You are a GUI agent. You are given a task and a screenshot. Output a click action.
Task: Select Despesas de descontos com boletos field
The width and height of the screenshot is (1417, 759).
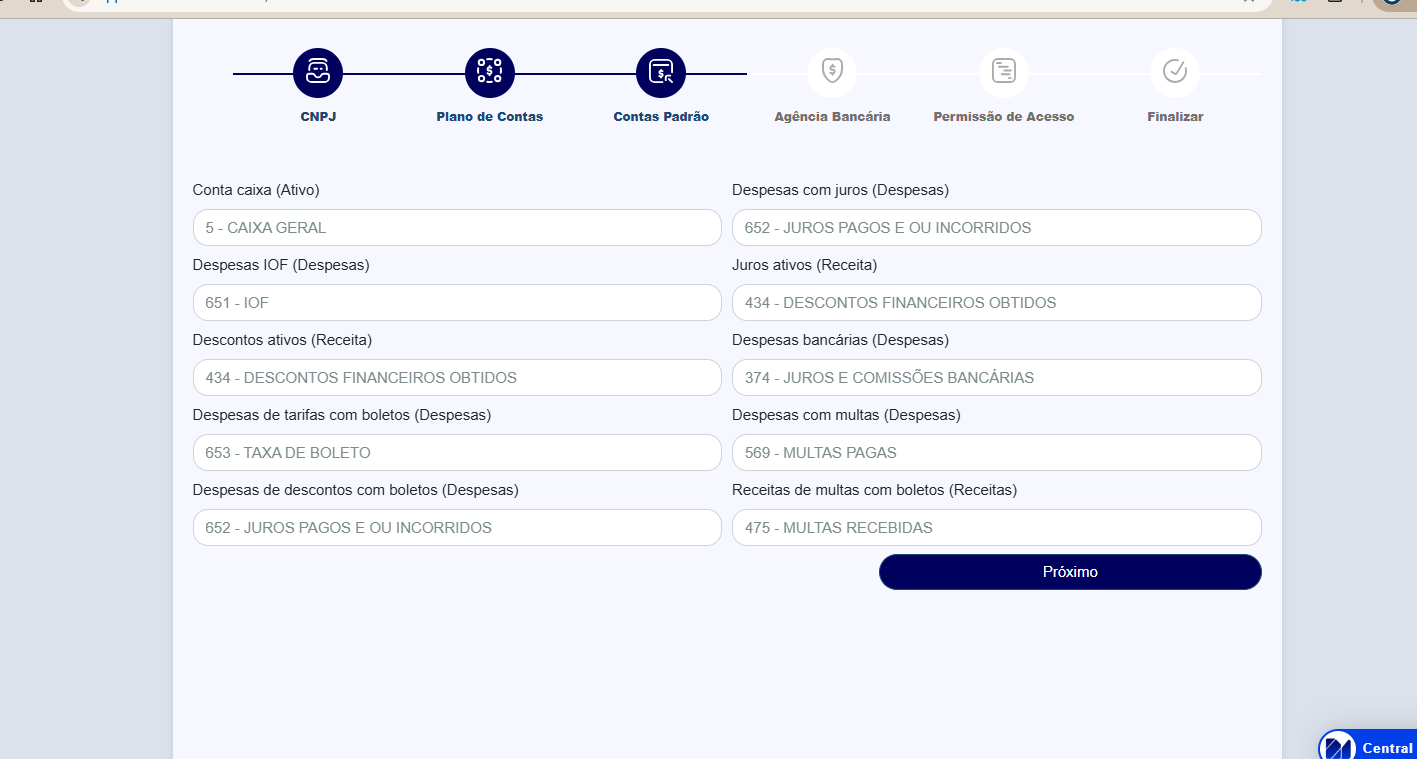pyautogui.click(x=457, y=528)
